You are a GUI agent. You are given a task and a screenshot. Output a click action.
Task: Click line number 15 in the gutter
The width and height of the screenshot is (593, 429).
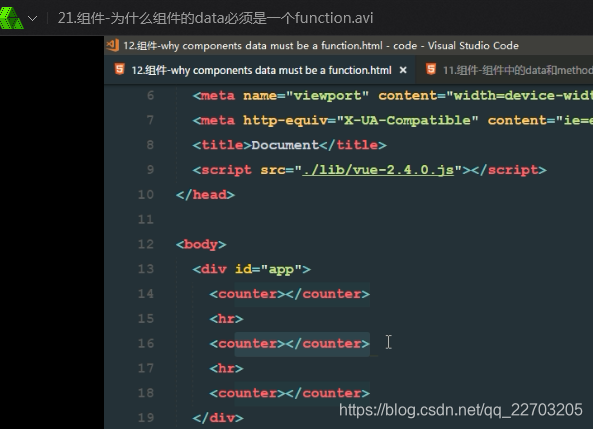[x=146, y=319]
